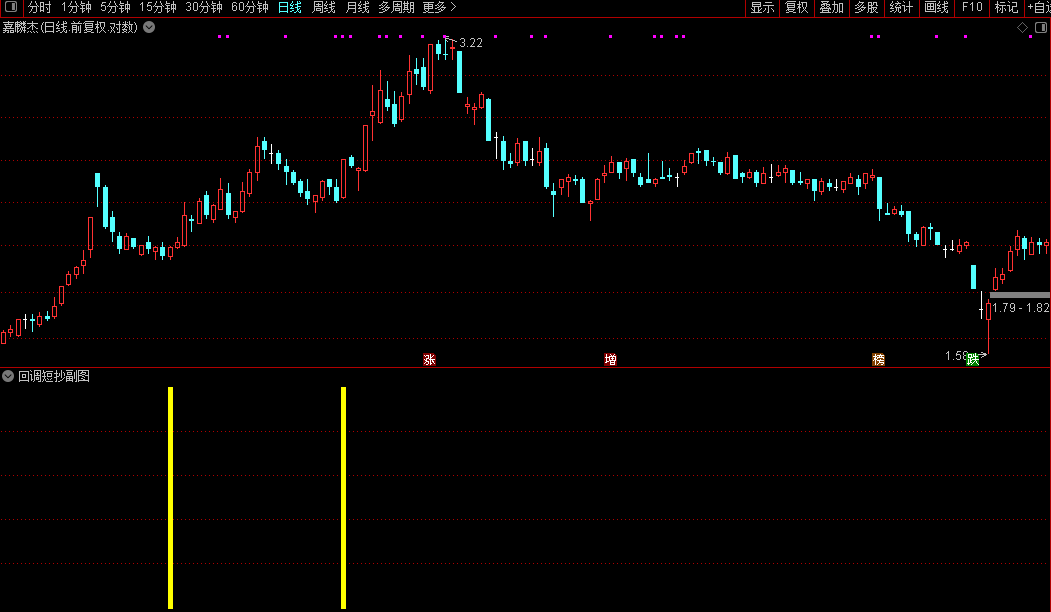Select the 1分钟 period tab
1051x612 pixels.
click(x=76, y=7)
